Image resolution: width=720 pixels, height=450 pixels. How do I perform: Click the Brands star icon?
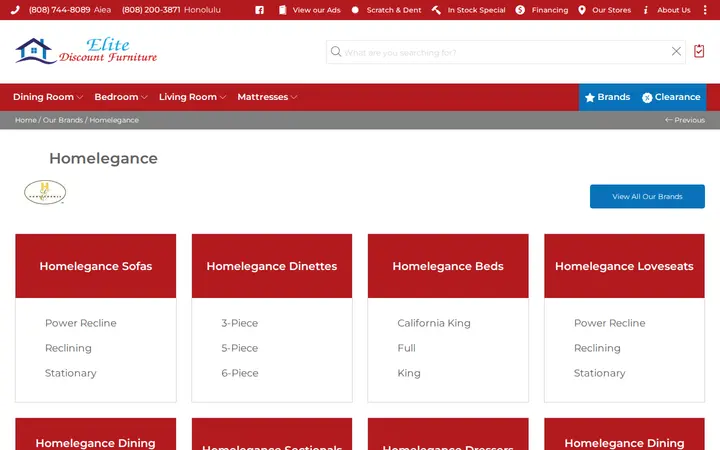pyautogui.click(x=590, y=97)
